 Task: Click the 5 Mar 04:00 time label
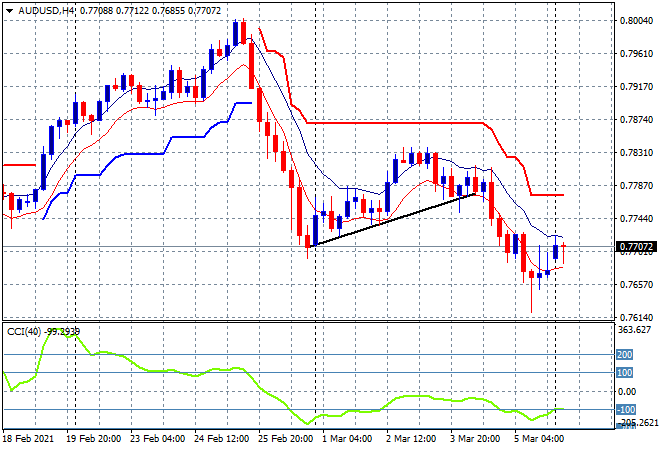tap(539, 439)
